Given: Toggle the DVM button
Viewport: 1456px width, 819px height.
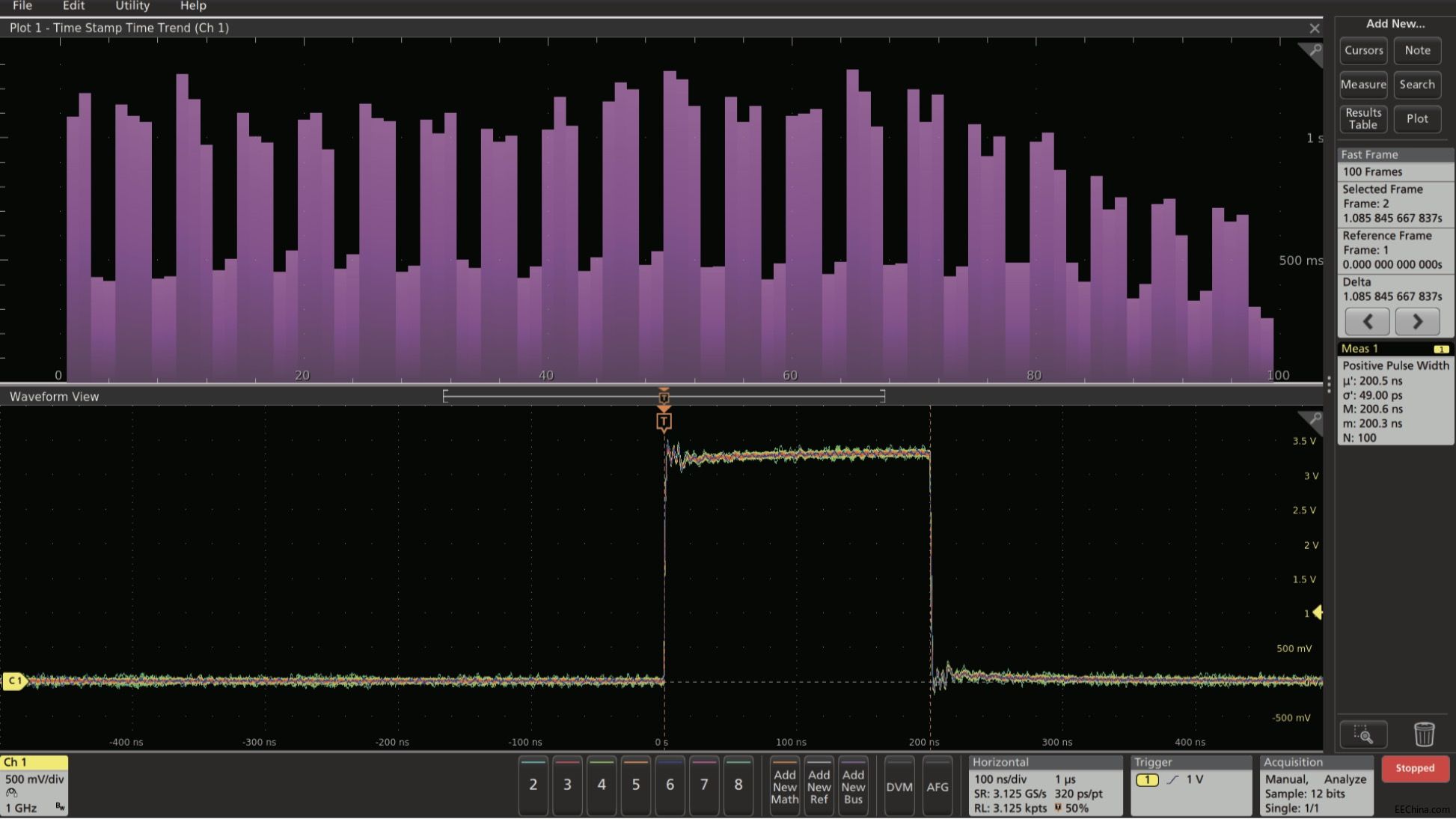Looking at the screenshot, I should (x=899, y=785).
